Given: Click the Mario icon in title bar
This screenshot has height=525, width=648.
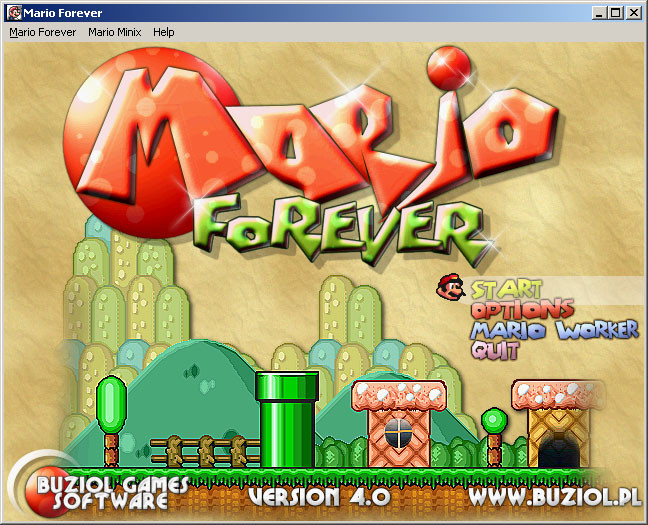Looking at the screenshot, I should 15,13.
